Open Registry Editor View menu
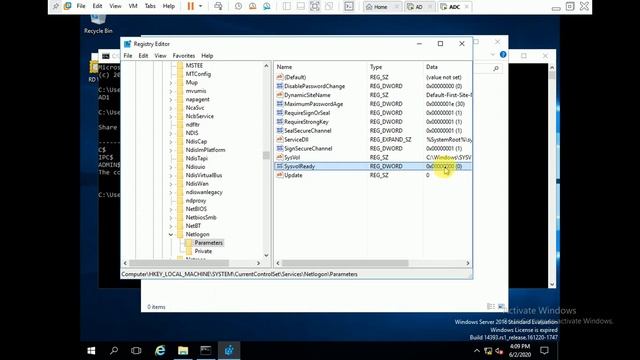640x360 pixels. 160,56
